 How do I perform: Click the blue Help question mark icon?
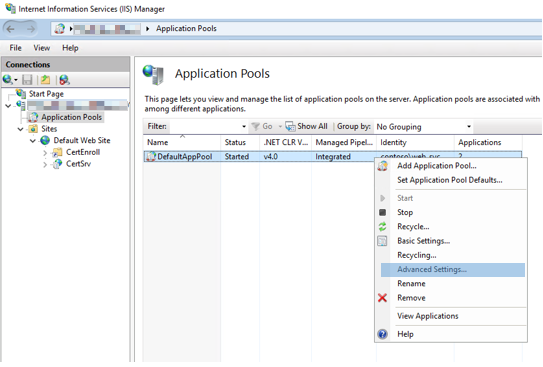click(382, 334)
